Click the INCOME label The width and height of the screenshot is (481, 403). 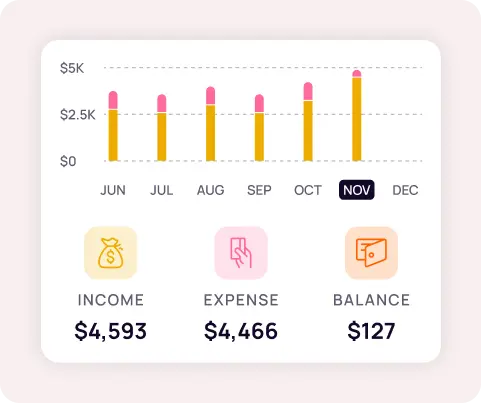point(111,300)
